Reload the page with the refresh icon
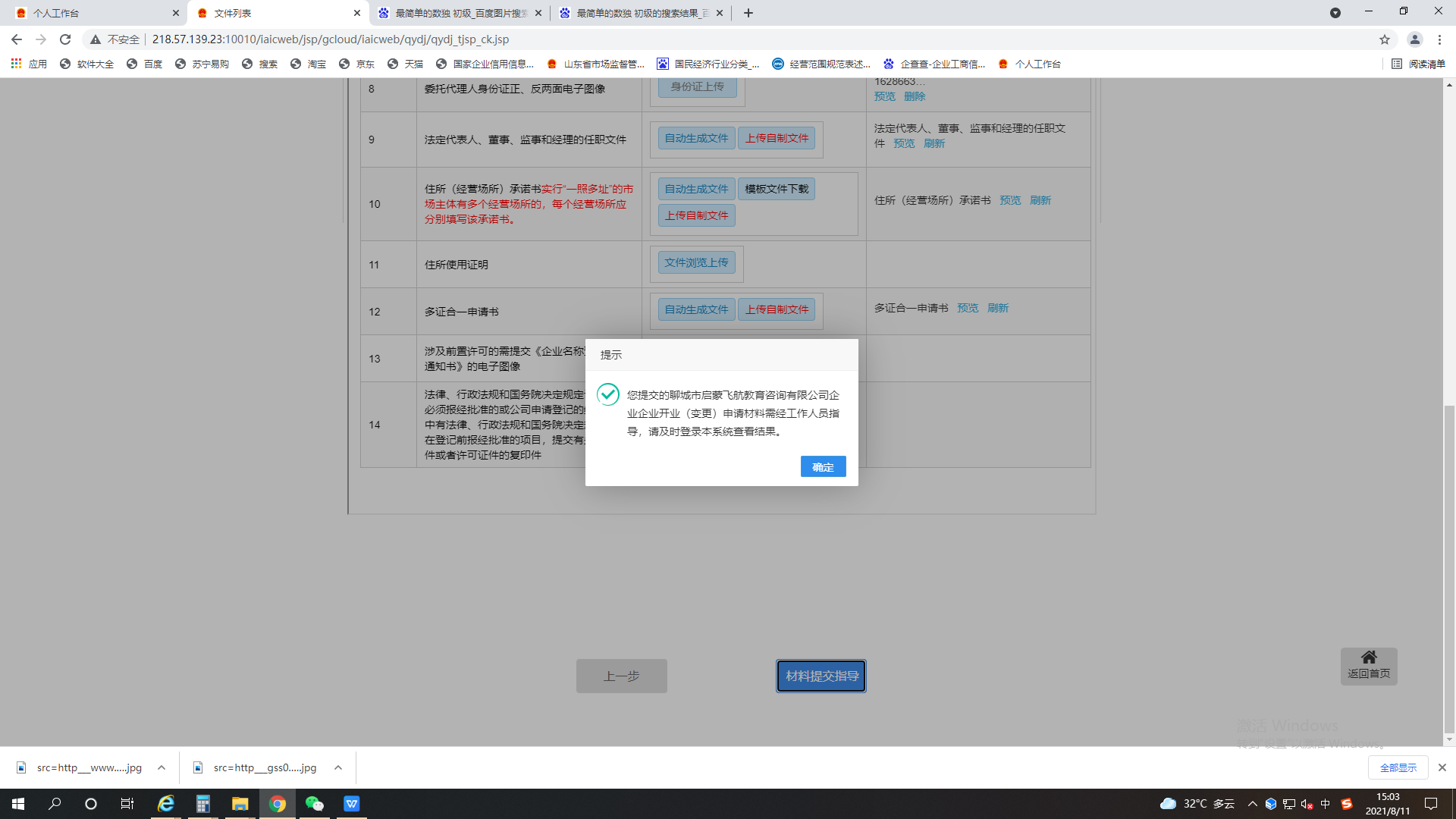 pos(65,39)
